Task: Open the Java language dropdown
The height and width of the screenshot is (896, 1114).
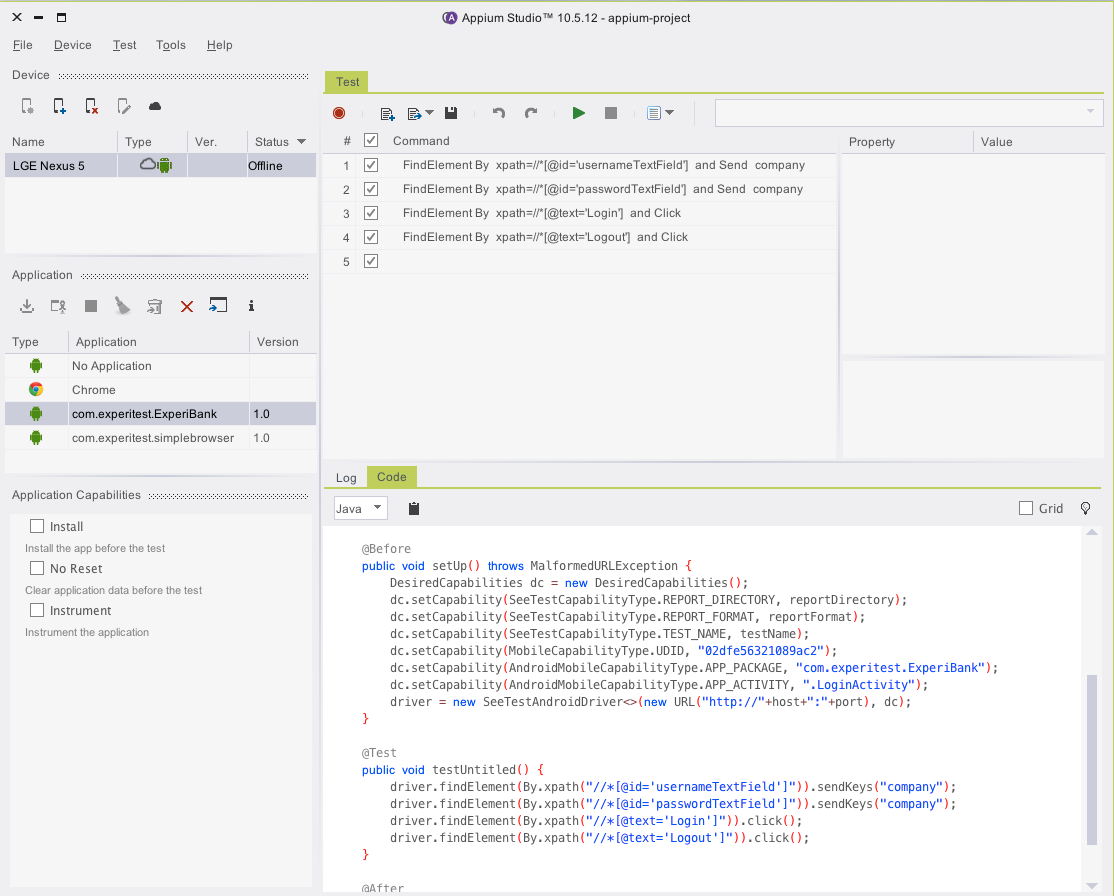Action: coord(361,508)
